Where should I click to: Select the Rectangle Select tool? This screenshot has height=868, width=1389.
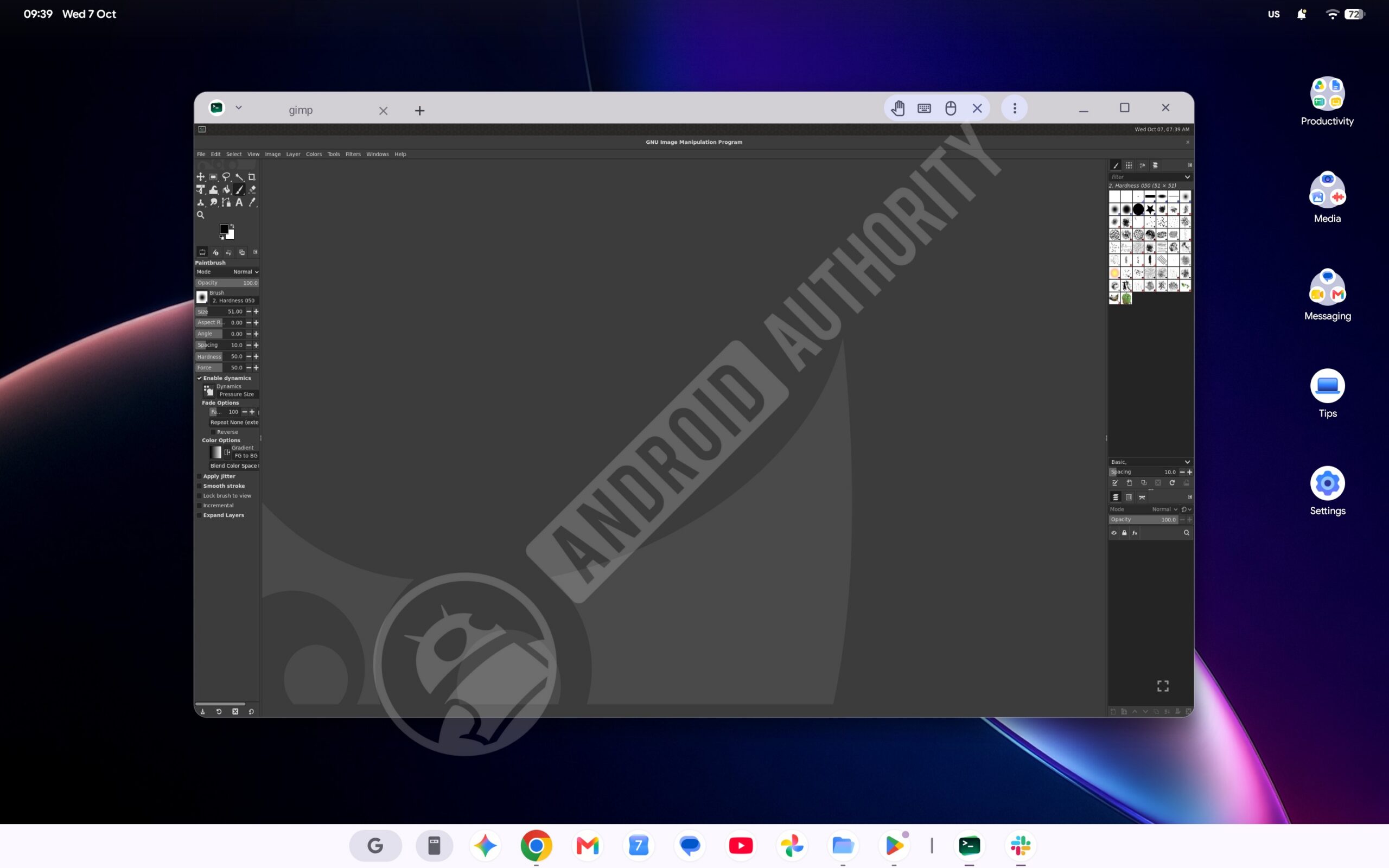pos(213,177)
